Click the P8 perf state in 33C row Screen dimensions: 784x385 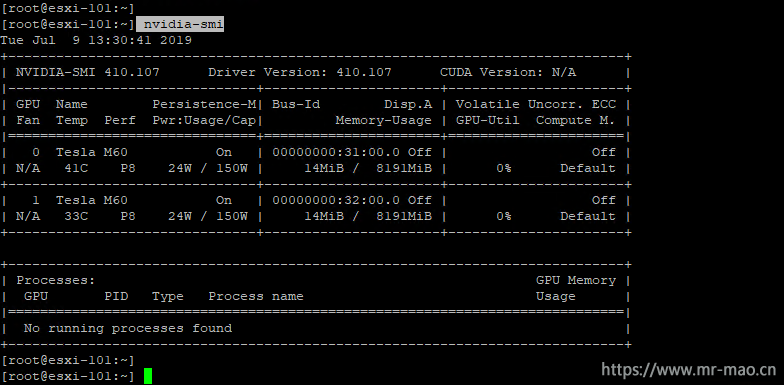click(x=128, y=216)
